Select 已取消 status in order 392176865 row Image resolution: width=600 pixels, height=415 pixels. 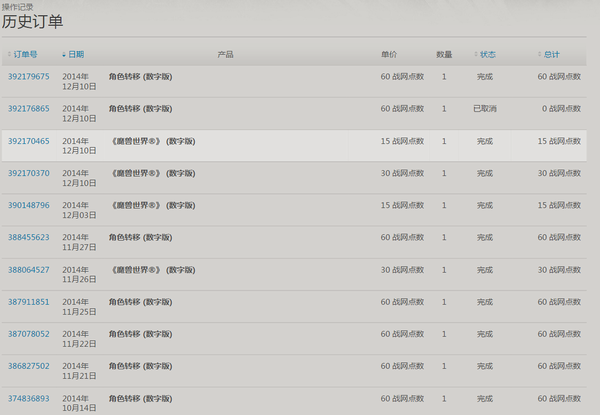tap(485, 109)
